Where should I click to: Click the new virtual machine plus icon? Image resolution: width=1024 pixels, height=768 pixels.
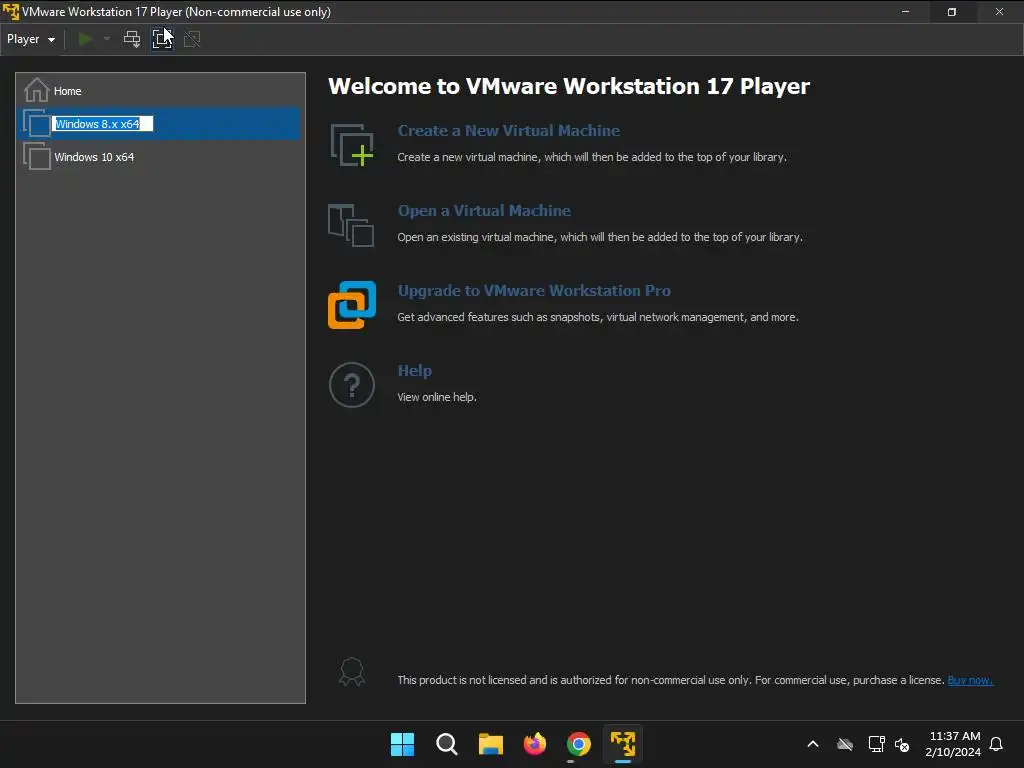point(351,145)
